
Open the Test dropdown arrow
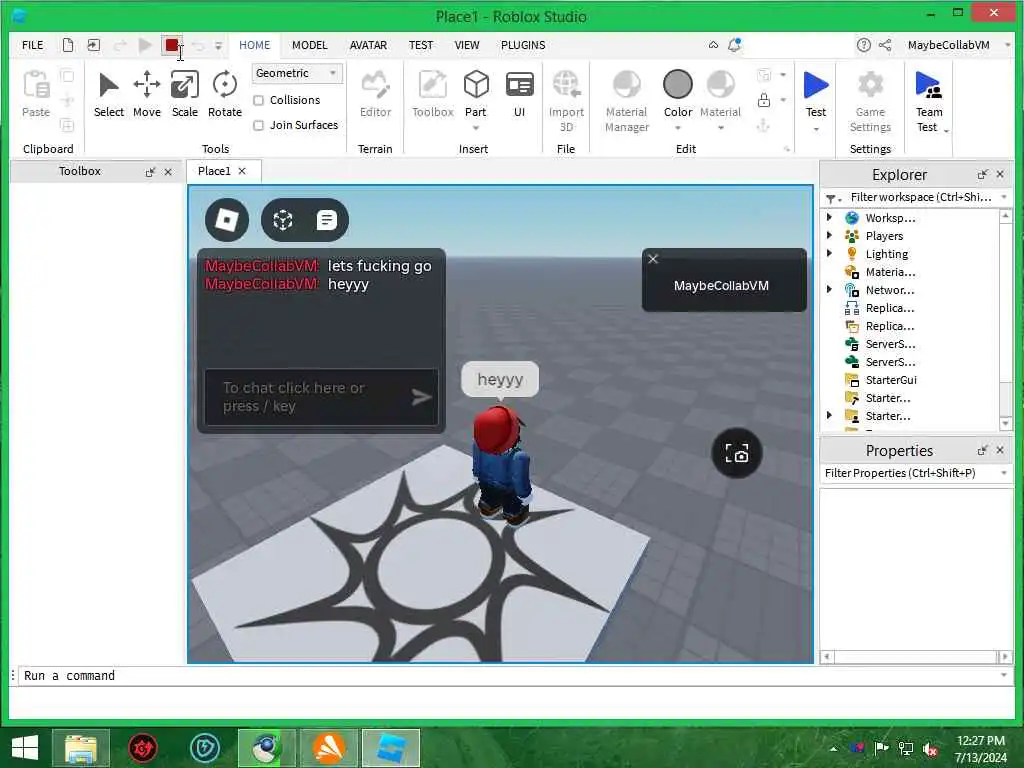tap(816, 129)
